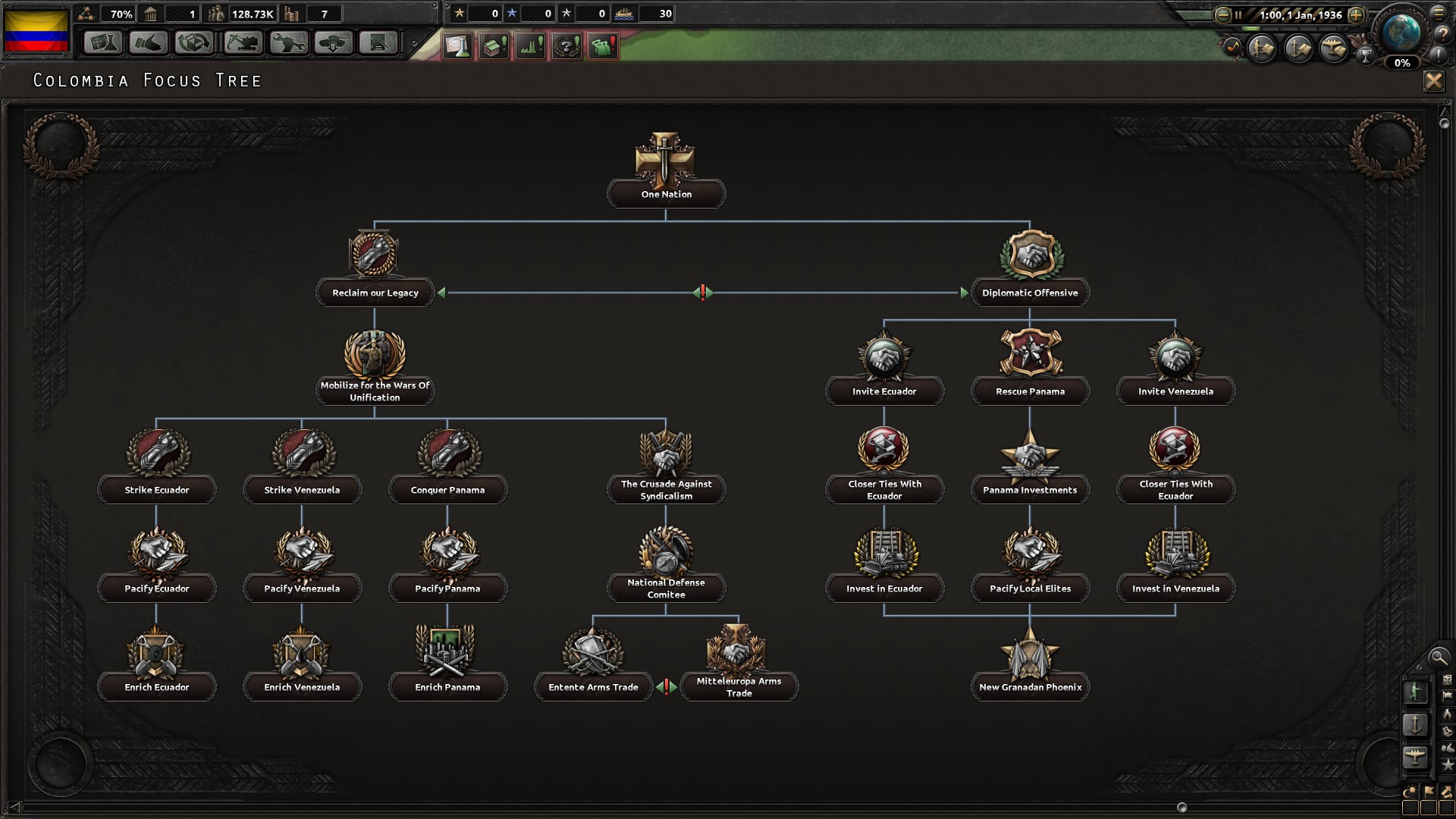Select the Enrich Ecuador focus
This screenshot has width=1456, height=819.
157,664
